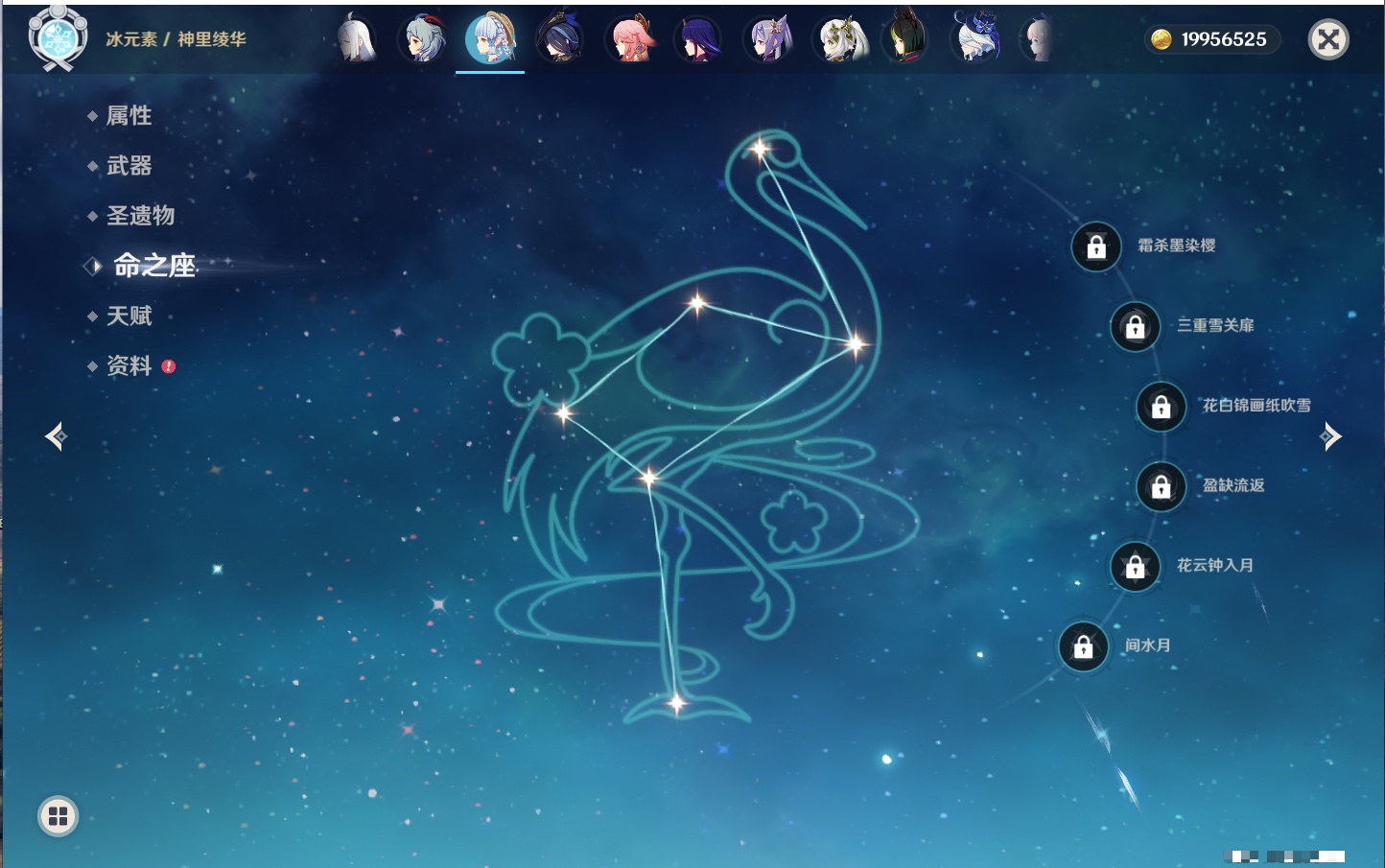Image resolution: width=1385 pixels, height=868 pixels.
Task: Go to next character with right arrow
Action: [1330, 436]
